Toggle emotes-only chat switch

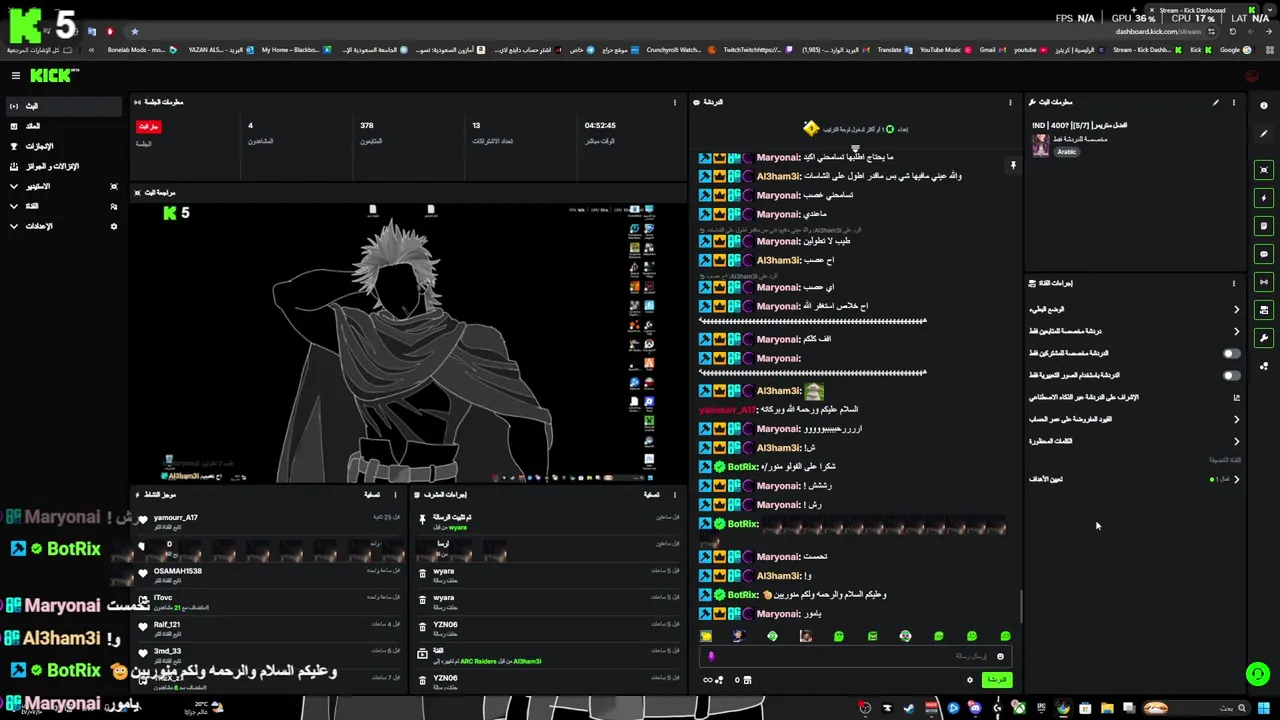(x=1232, y=375)
